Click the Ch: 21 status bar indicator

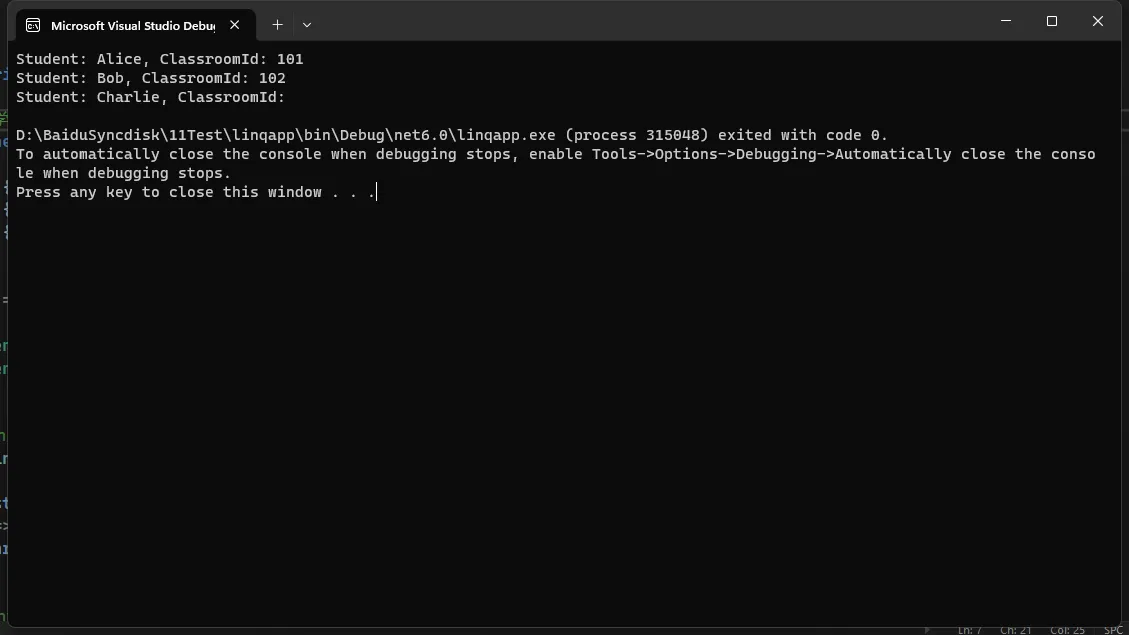pyautogui.click(x=1015, y=630)
